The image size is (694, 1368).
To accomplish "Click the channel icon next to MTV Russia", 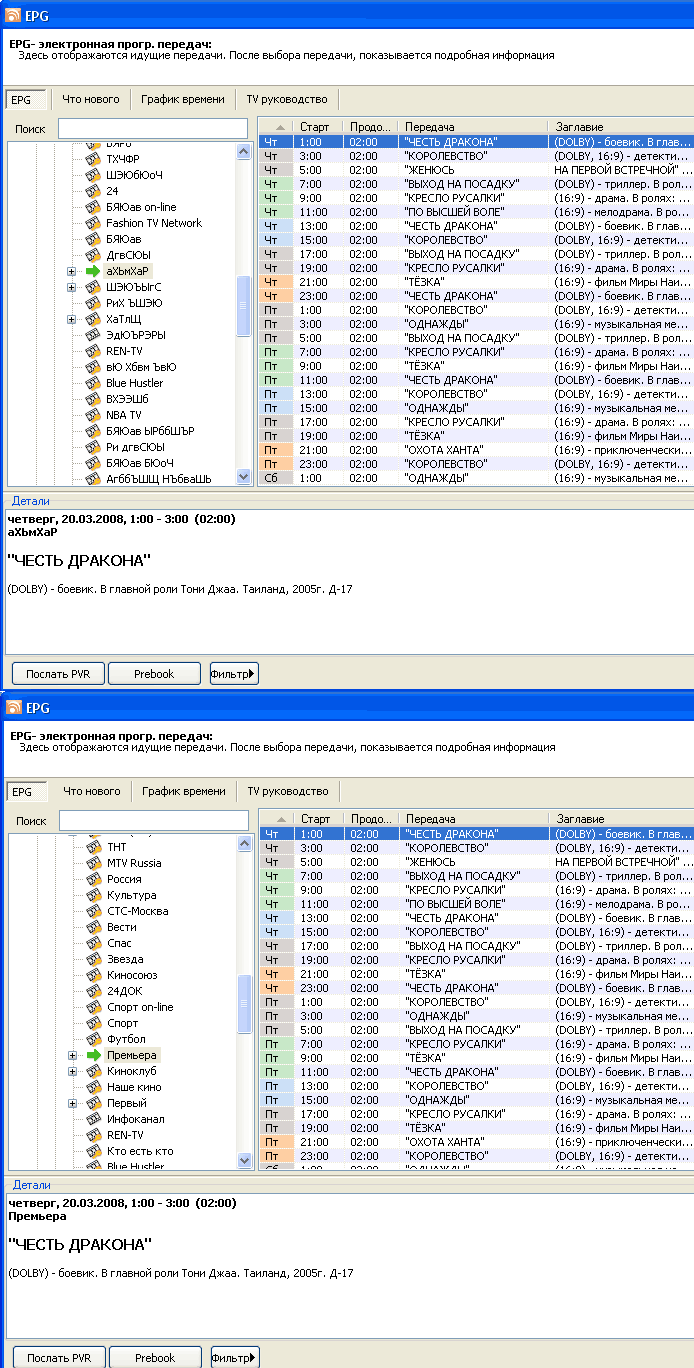I will (x=93, y=863).
